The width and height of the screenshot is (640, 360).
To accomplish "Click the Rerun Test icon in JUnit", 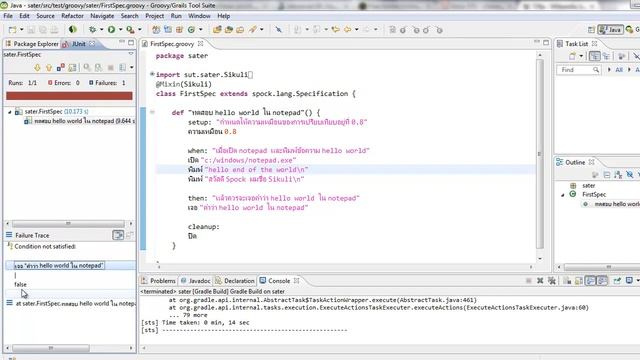I will pyautogui.click(x=87, y=67).
